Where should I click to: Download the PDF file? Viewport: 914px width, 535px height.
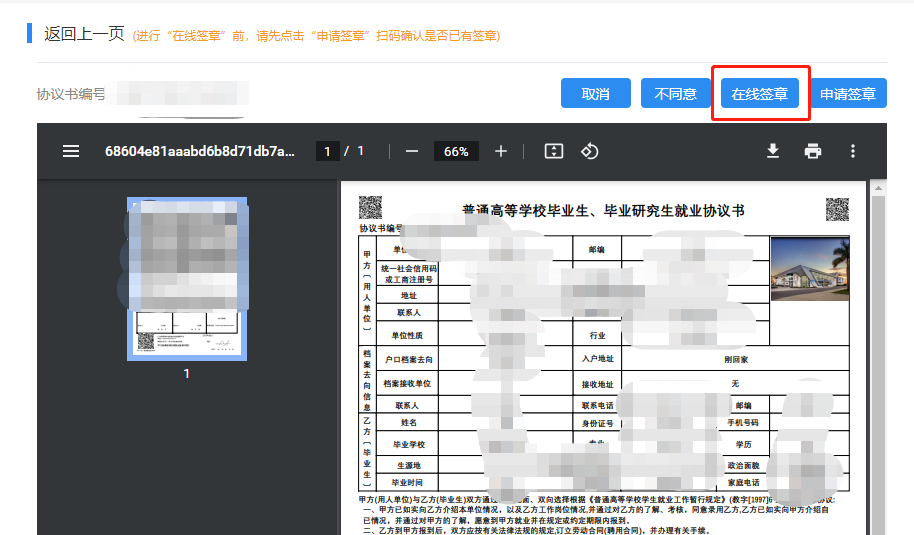tap(772, 151)
